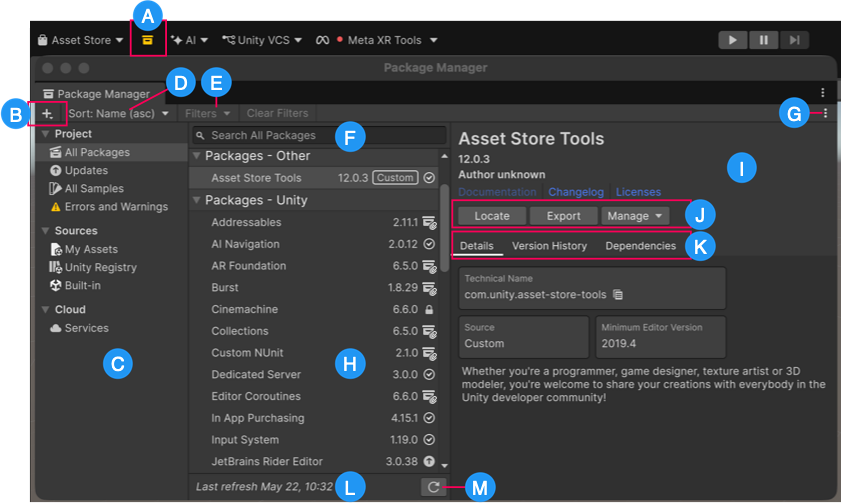Collapse Packages - Unity group
Screen dimensions: 841x503
click(197, 200)
